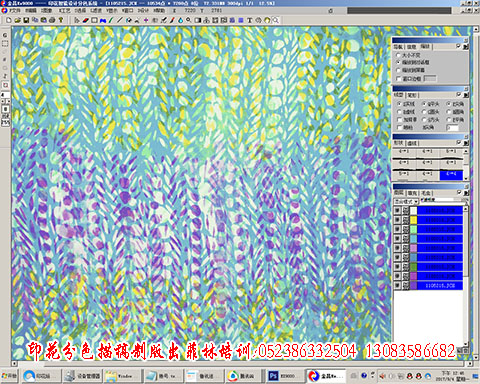Click the topmost tool in the left toolbox

click(5, 35)
